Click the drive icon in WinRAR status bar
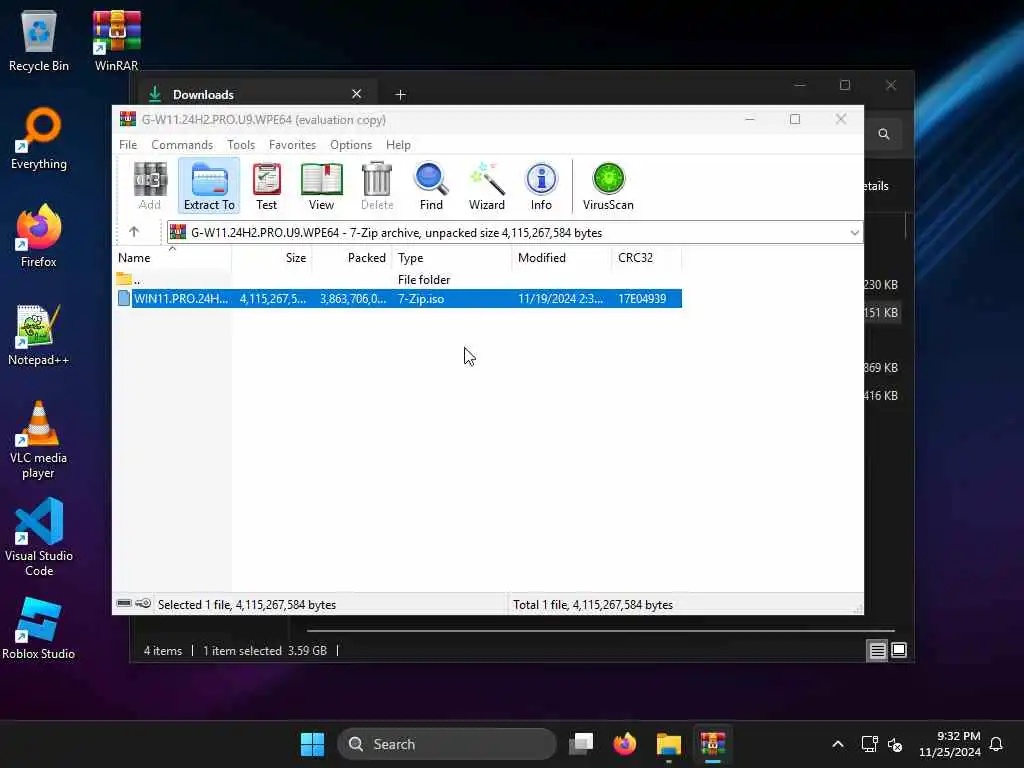The height and width of the screenshot is (768, 1024). [x=124, y=603]
